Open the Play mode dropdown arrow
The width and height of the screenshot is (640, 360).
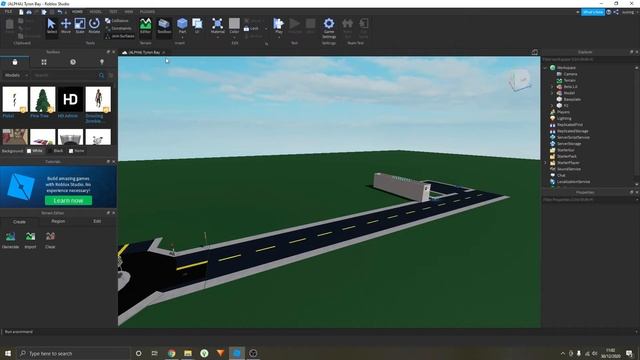click(279, 37)
